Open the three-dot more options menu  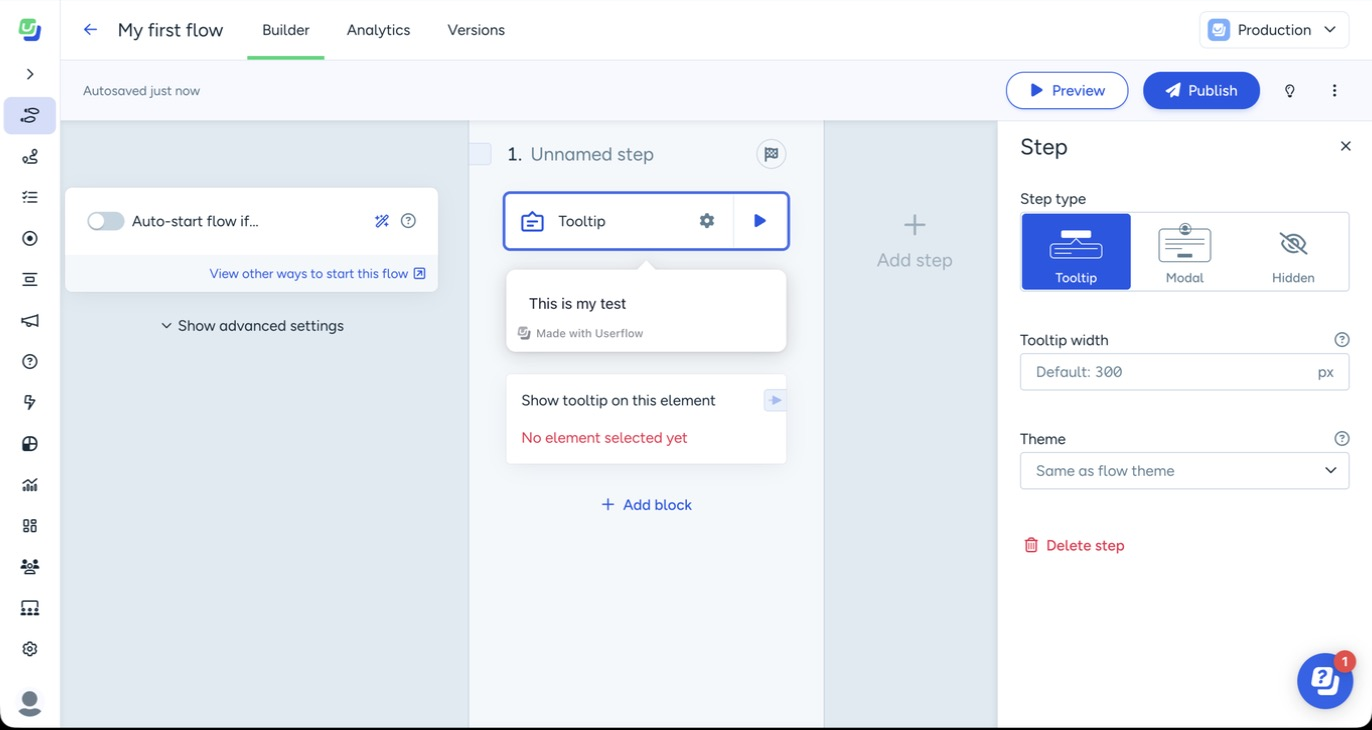point(1334,90)
